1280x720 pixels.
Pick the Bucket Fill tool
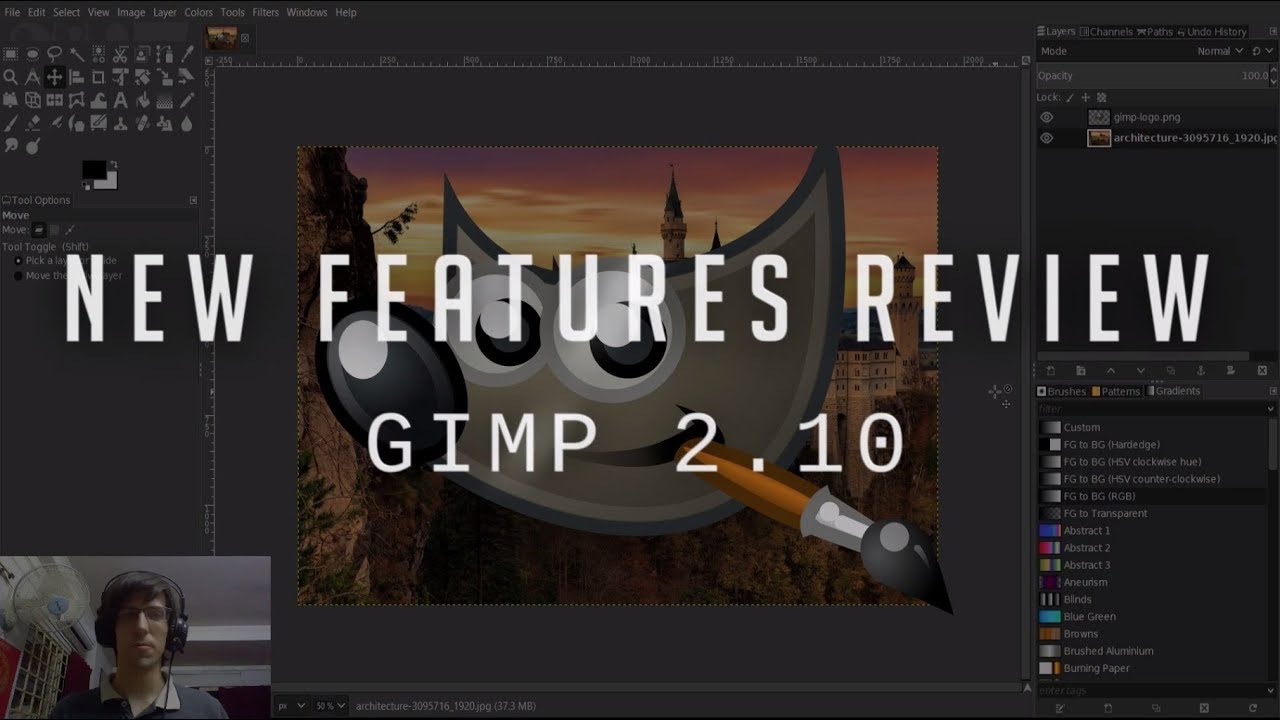tap(143, 100)
